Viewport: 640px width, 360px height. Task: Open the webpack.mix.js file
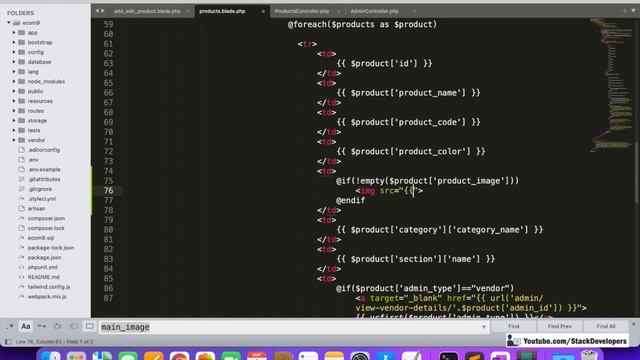tap(47, 297)
